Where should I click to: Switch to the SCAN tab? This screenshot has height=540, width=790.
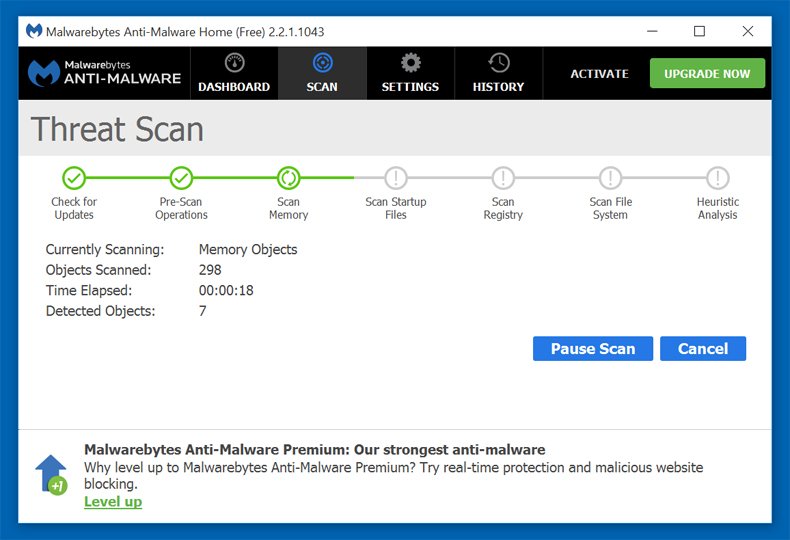(x=322, y=74)
